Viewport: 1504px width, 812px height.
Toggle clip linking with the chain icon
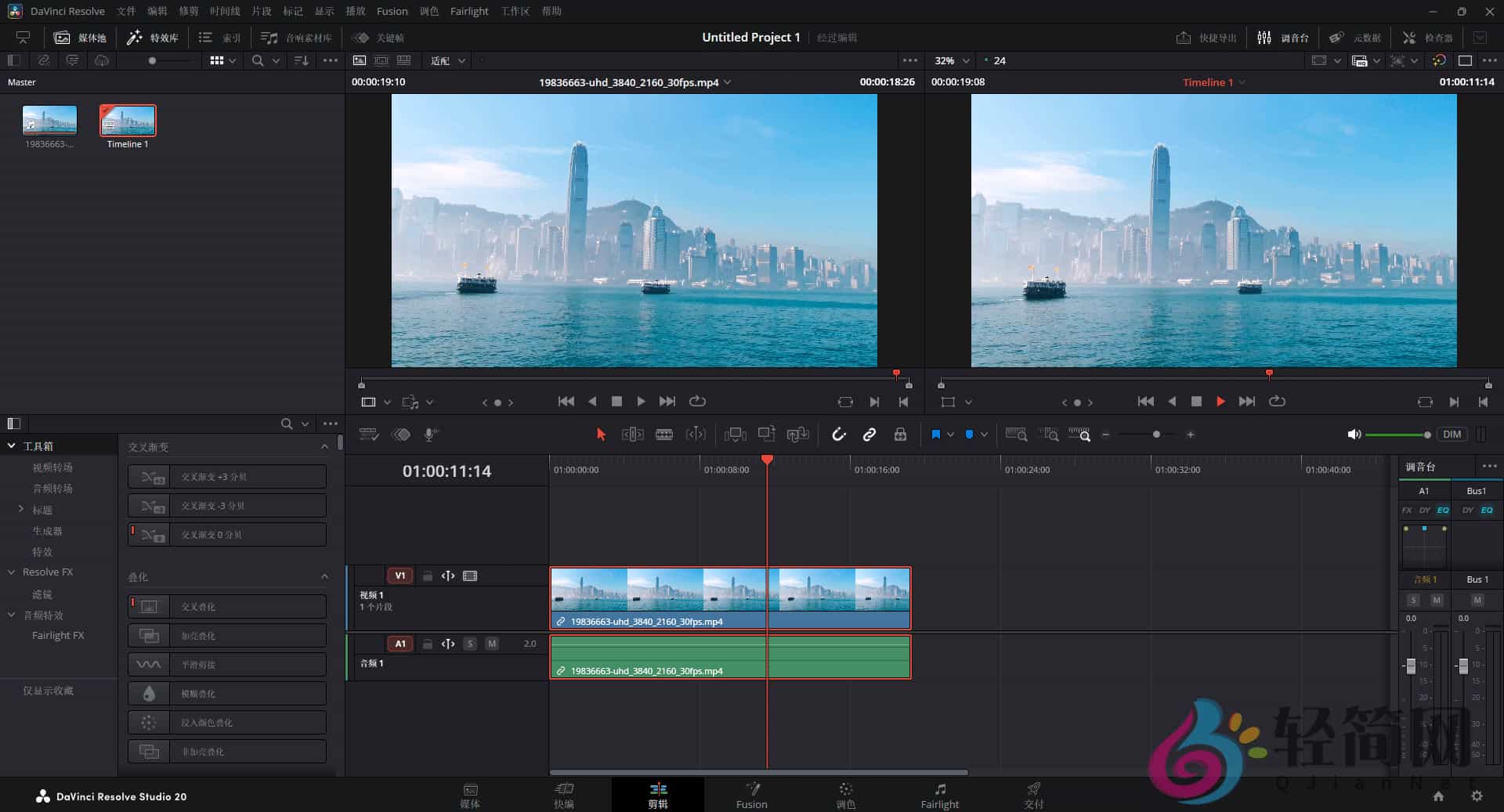pos(869,435)
